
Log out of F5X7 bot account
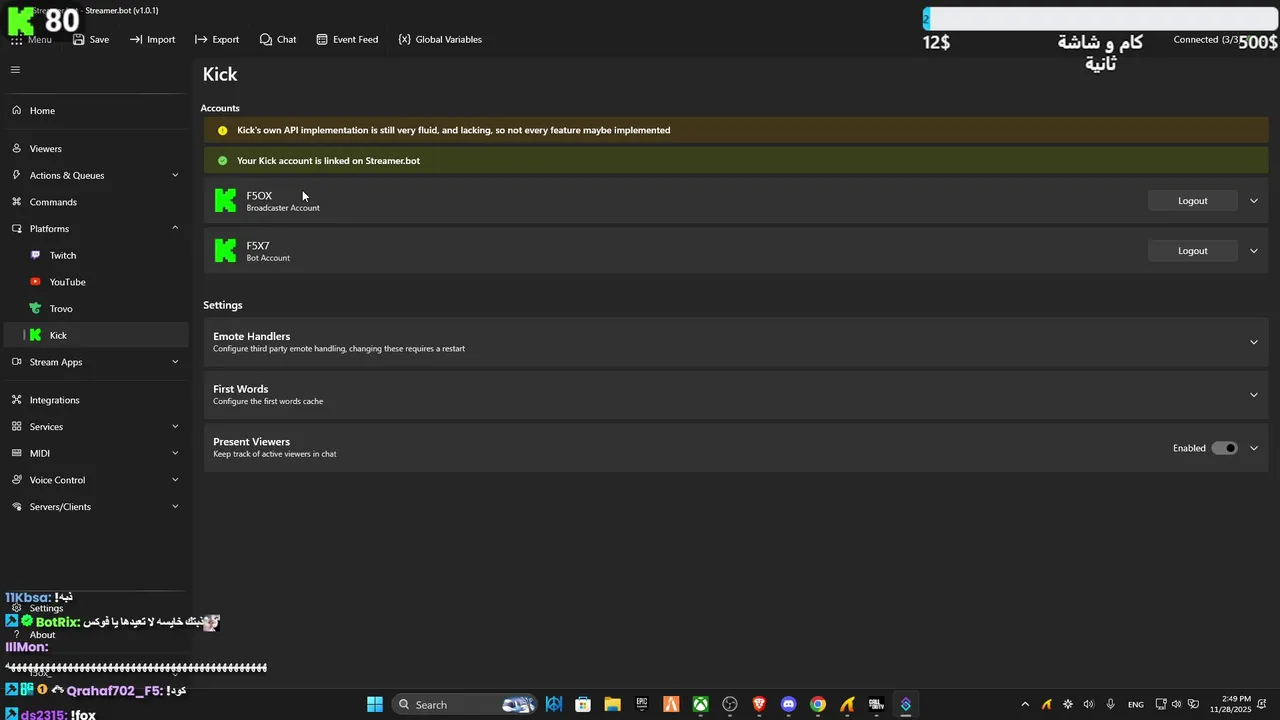coord(1192,251)
